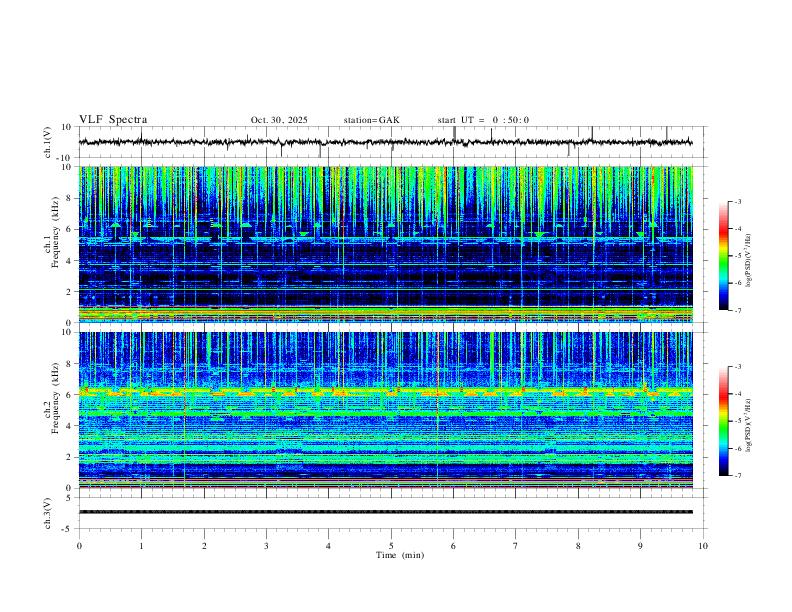Viewport: 792px width, 612px height.
Task: Click time axis tick label "2"
Action: [x=204, y=546]
